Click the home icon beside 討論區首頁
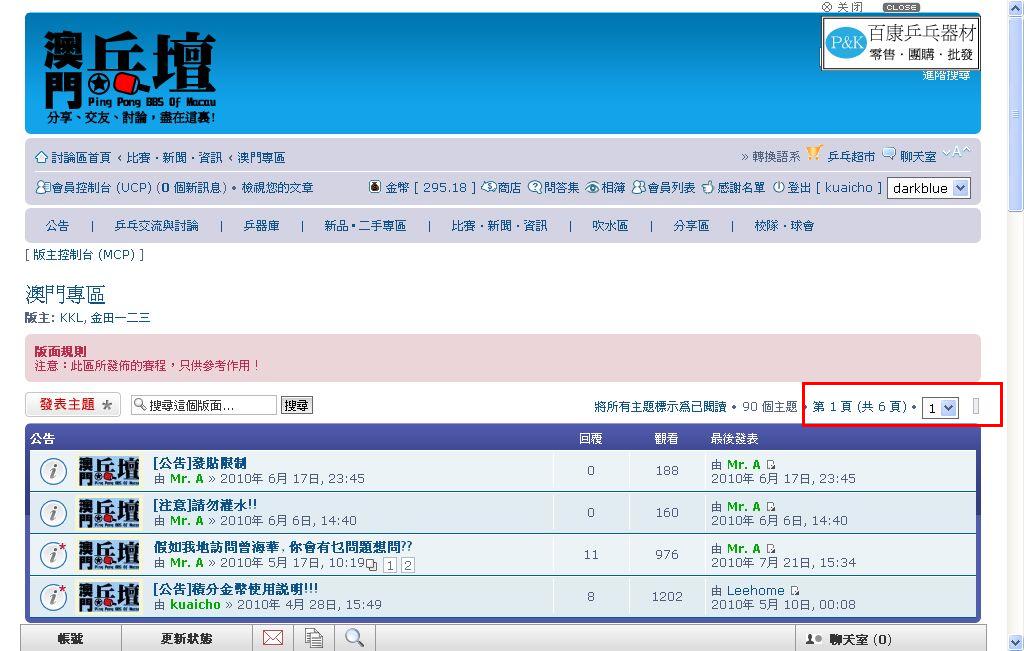 pyautogui.click(x=41, y=158)
